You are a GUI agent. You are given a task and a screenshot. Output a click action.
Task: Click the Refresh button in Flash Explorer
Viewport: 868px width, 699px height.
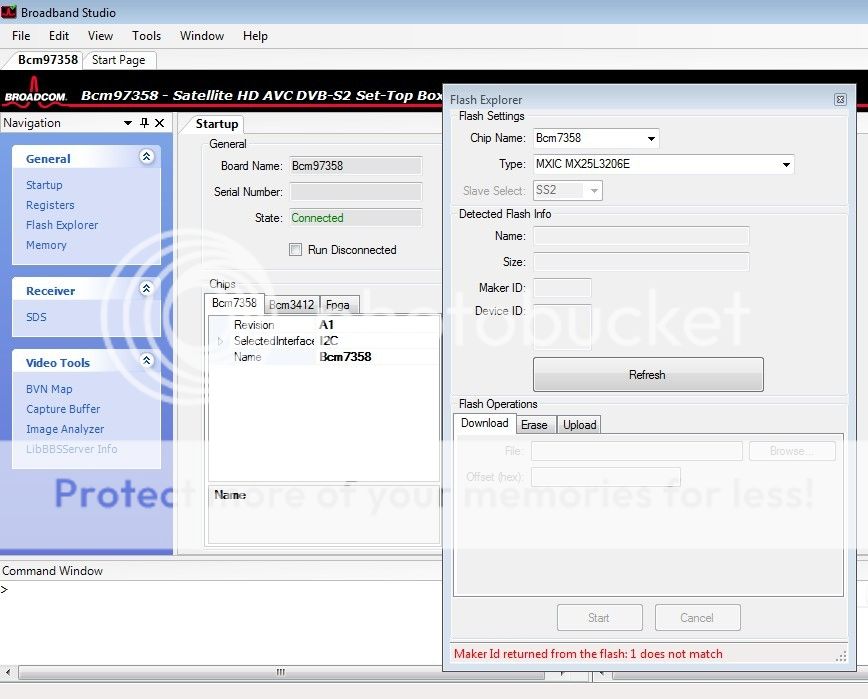pyautogui.click(x=648, y=375)
